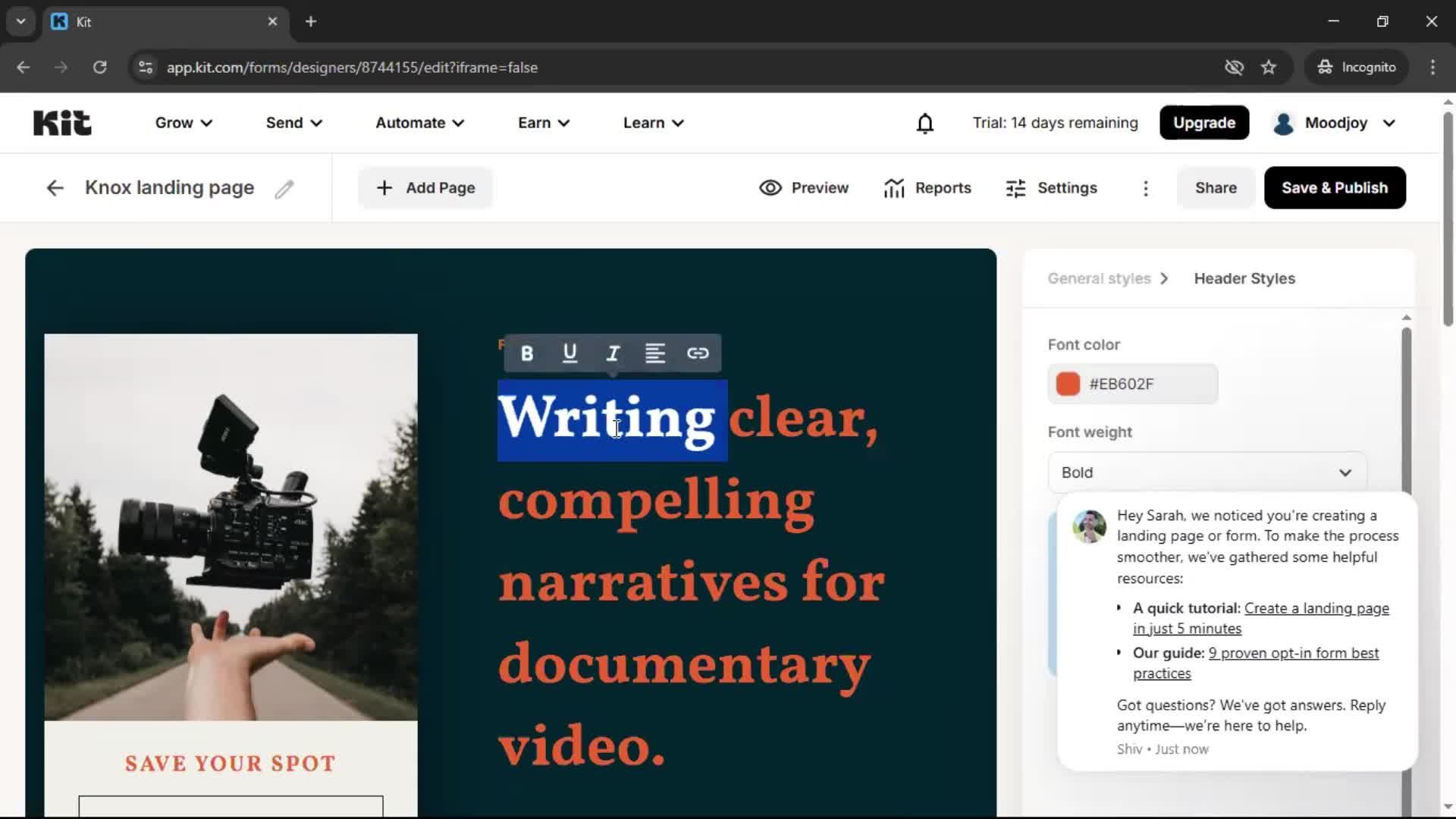Open the Automate menu
The image size is (1456, 819).
click(x=418, y=123)
